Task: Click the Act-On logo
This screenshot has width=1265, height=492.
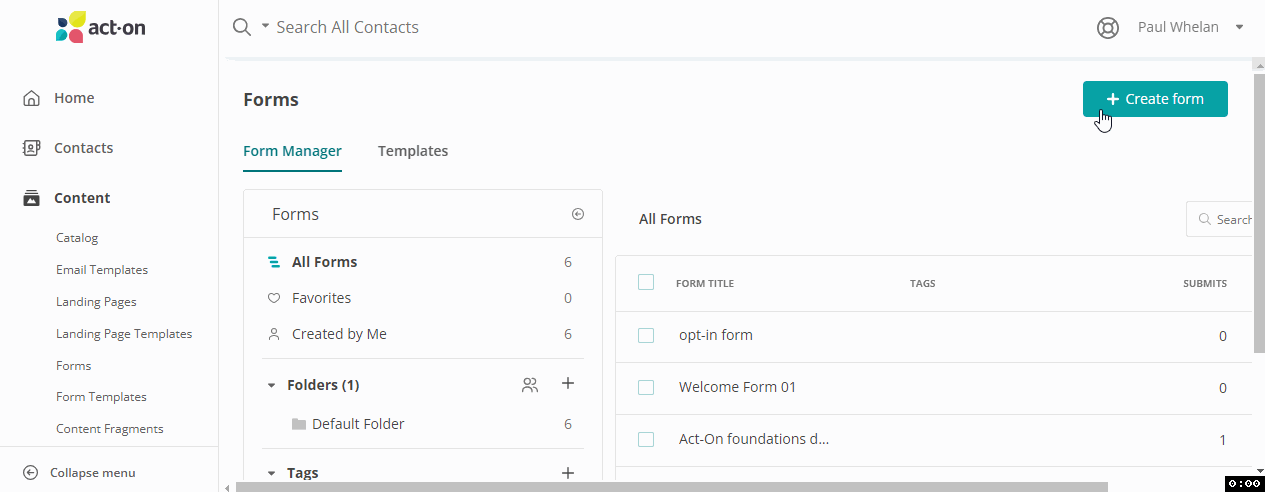Action: pyautogui.click(x=100, y=27)
